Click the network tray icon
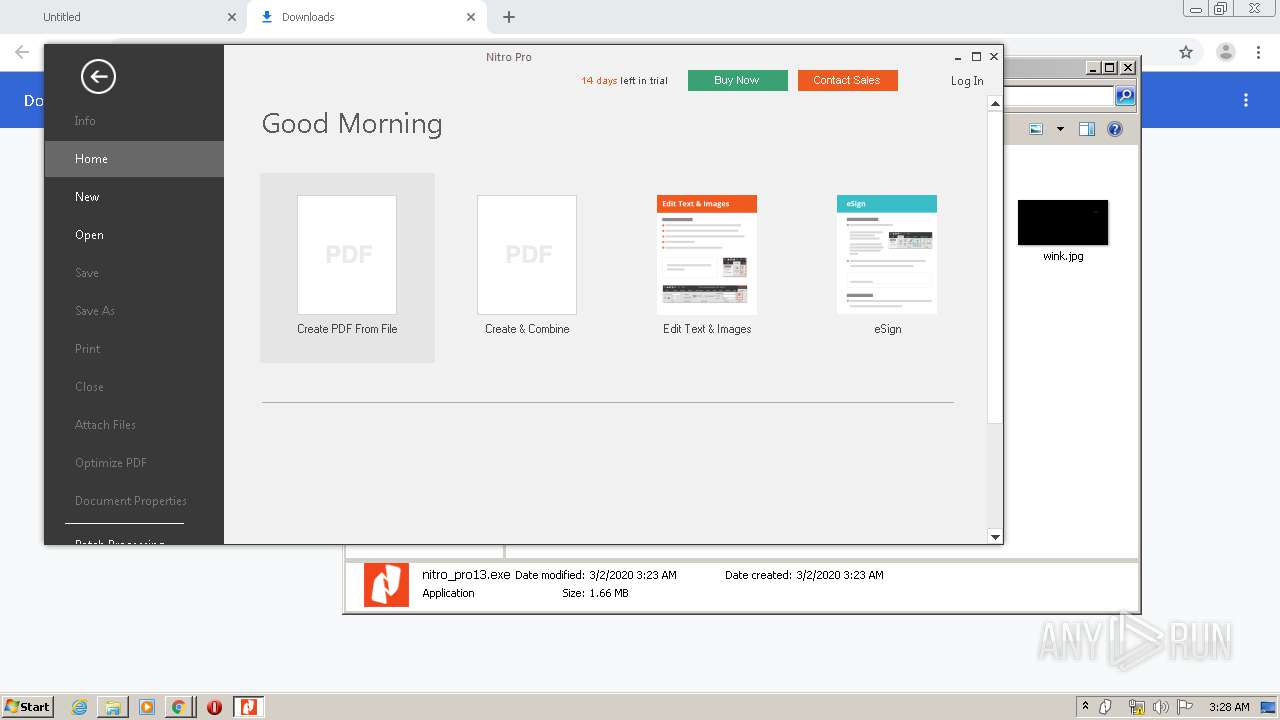This screenshot has width=1280, height=720. (1136, 707)
